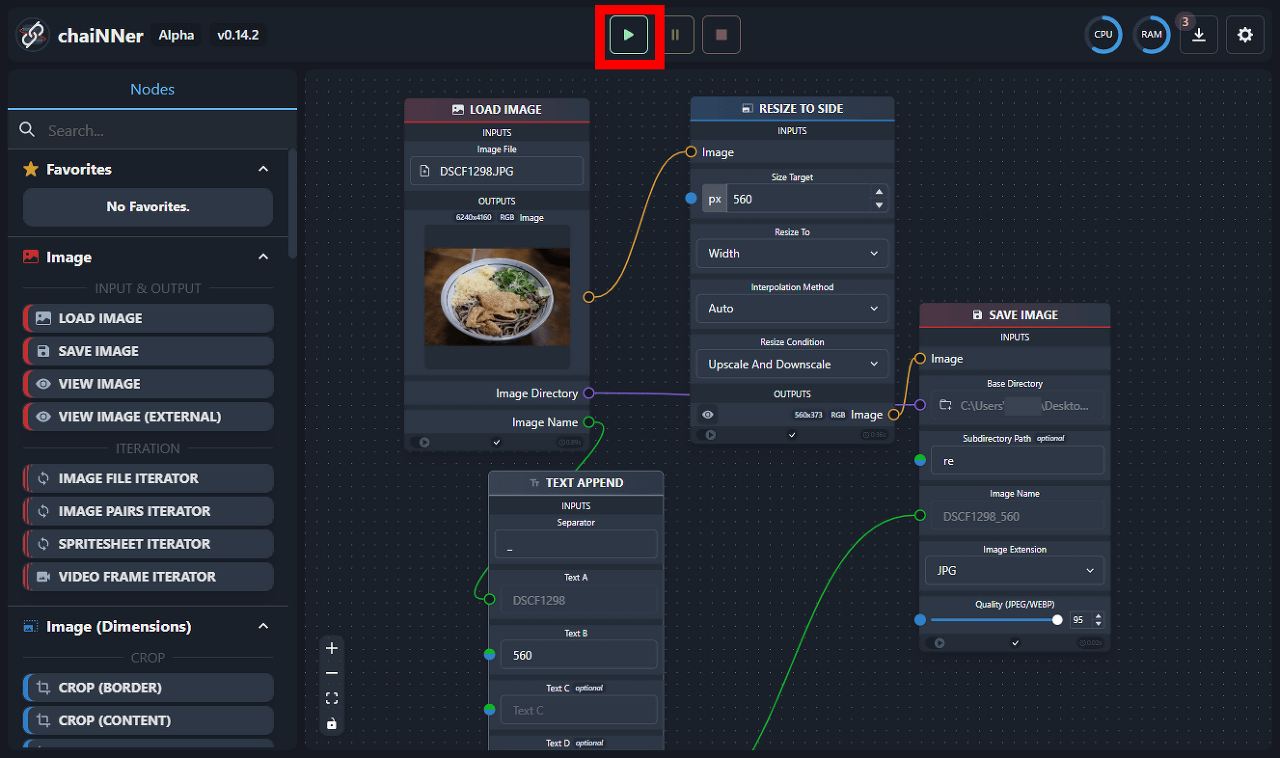Zoom out the node canvas

(332, 673)
